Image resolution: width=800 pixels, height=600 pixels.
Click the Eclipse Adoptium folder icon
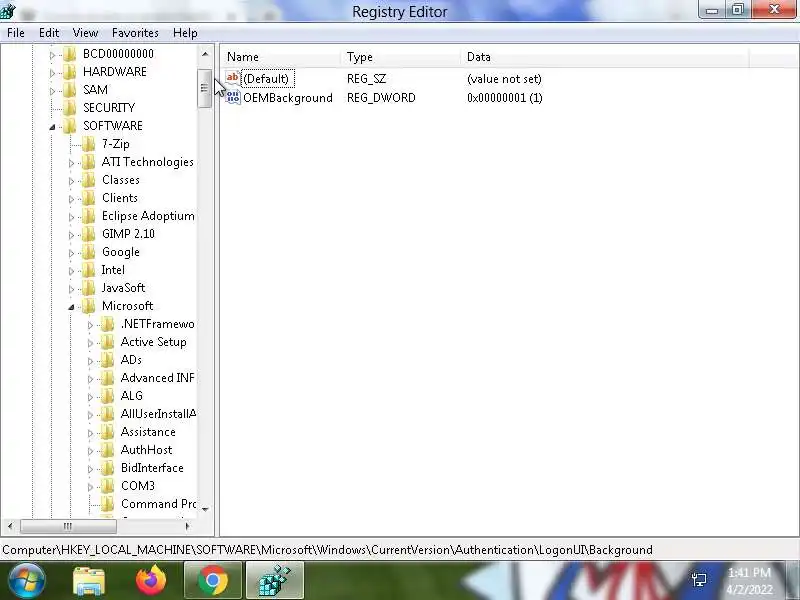[x=88, y=216]
